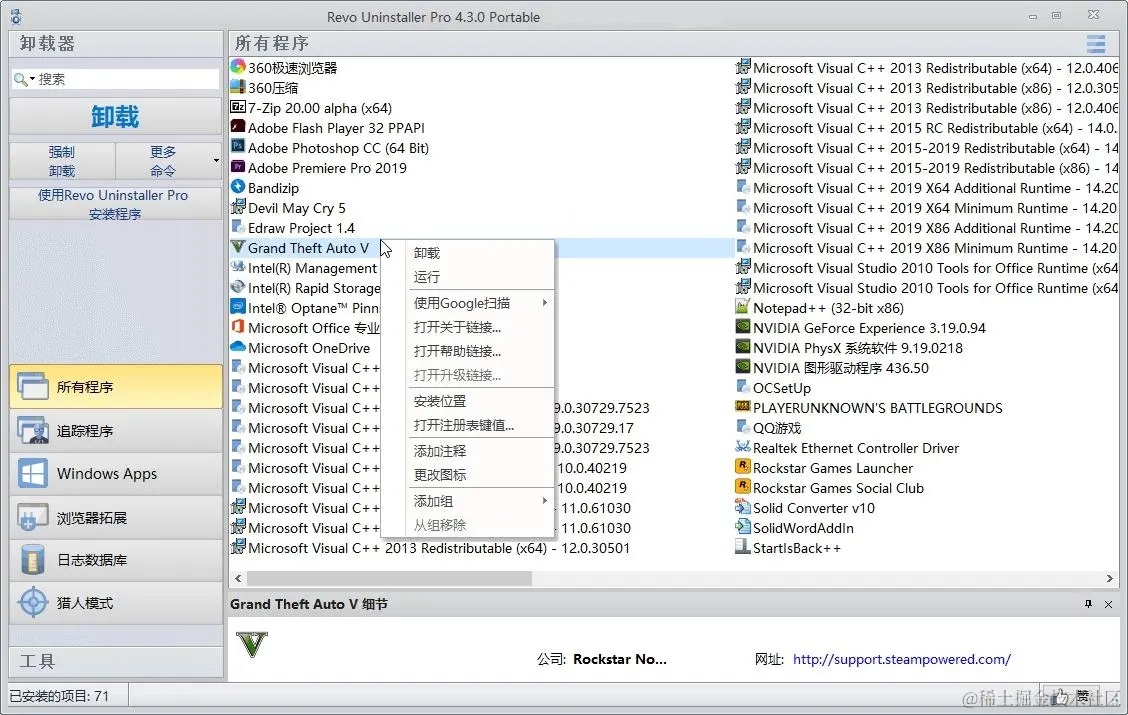
Task: Select the OCSetUp program entry
Action: point(781,388)
